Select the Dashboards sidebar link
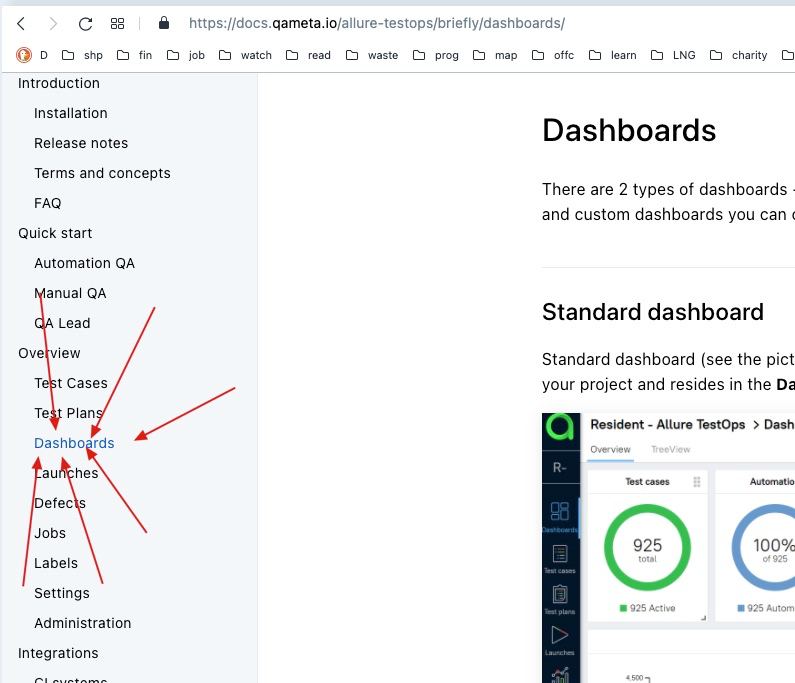 [x=74, y=443]
